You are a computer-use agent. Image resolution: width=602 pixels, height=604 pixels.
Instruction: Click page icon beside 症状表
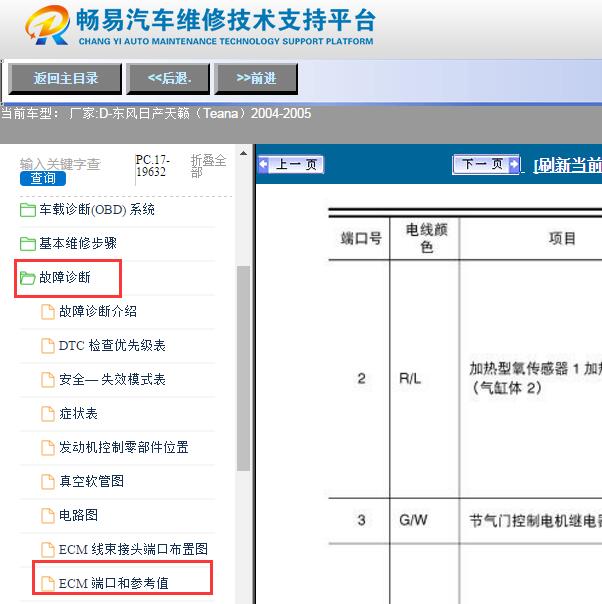[x=48, y=414]
